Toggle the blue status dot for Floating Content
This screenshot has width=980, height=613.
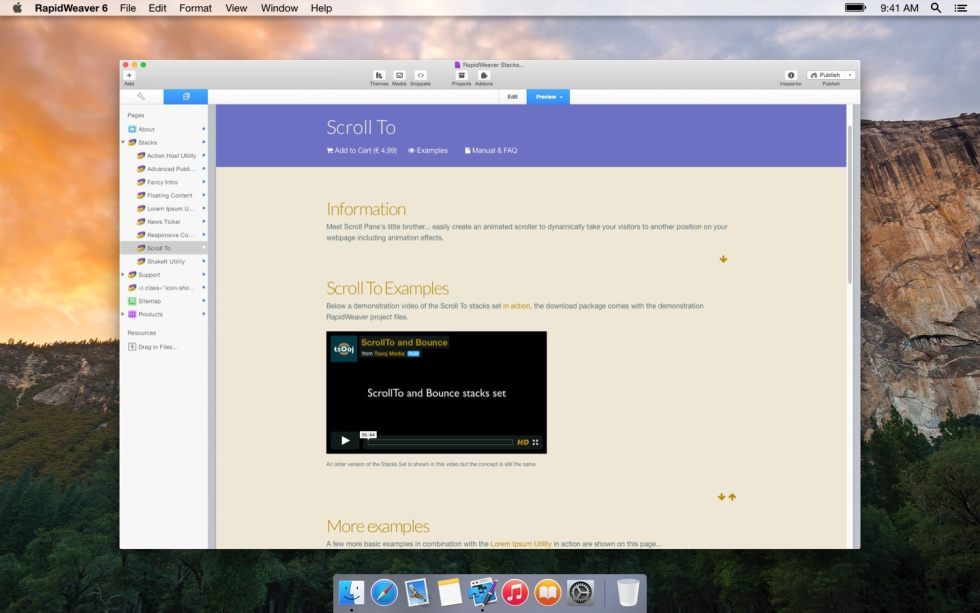click(x=204, y=195)
